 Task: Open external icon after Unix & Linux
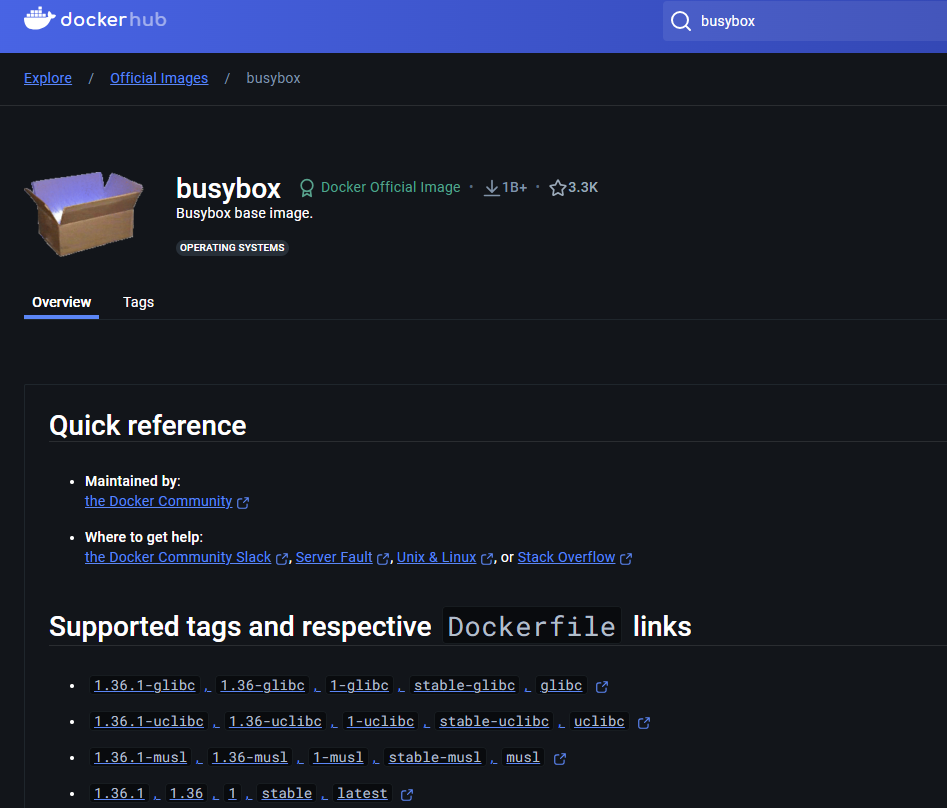[x=487, y=559]
